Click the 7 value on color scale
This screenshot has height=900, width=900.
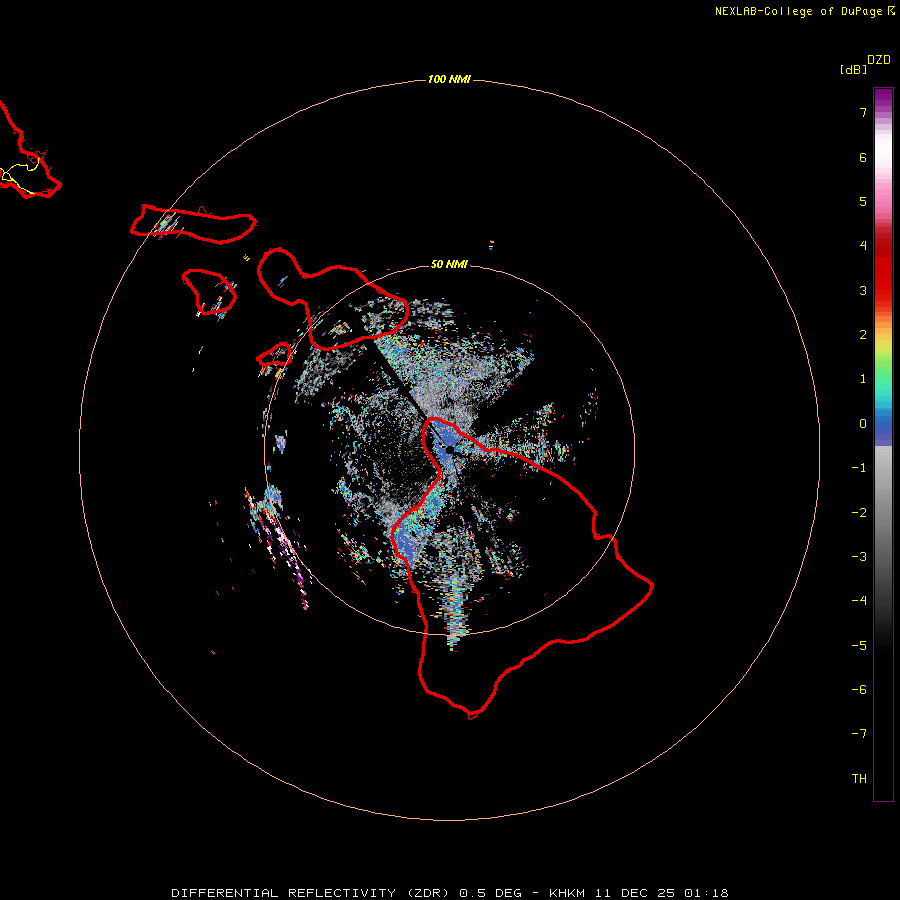863,112
